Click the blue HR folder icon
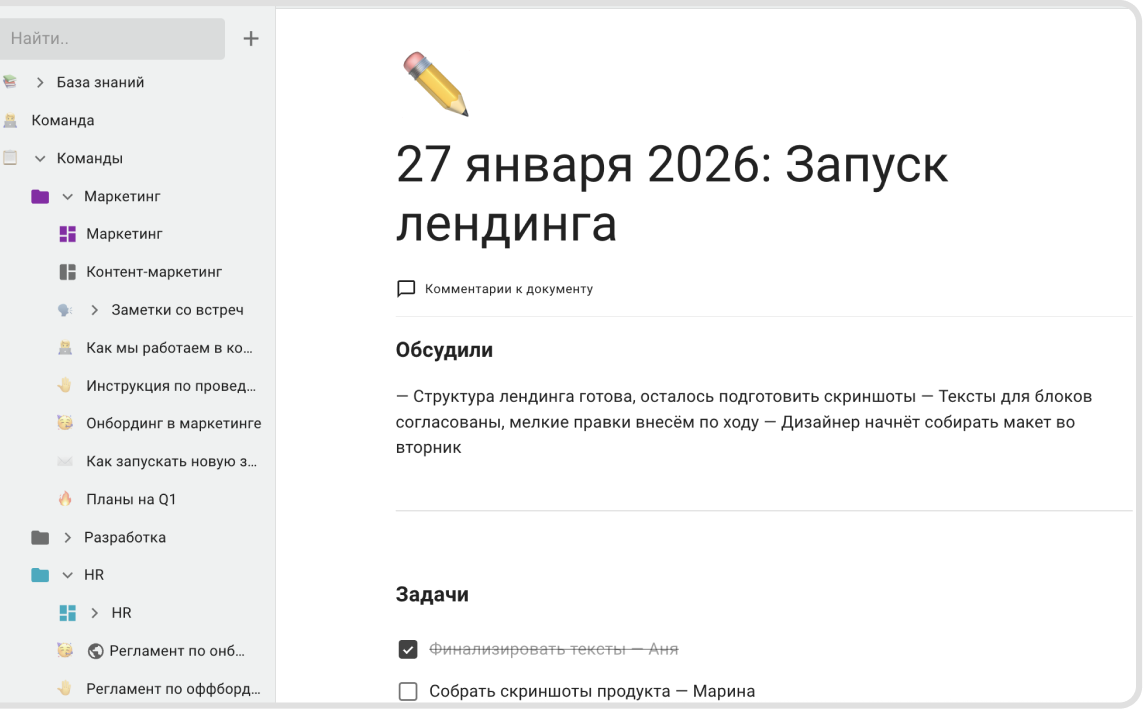This screenshot has width=1143, height=709. pyautogui.click(x=40, y=576)
